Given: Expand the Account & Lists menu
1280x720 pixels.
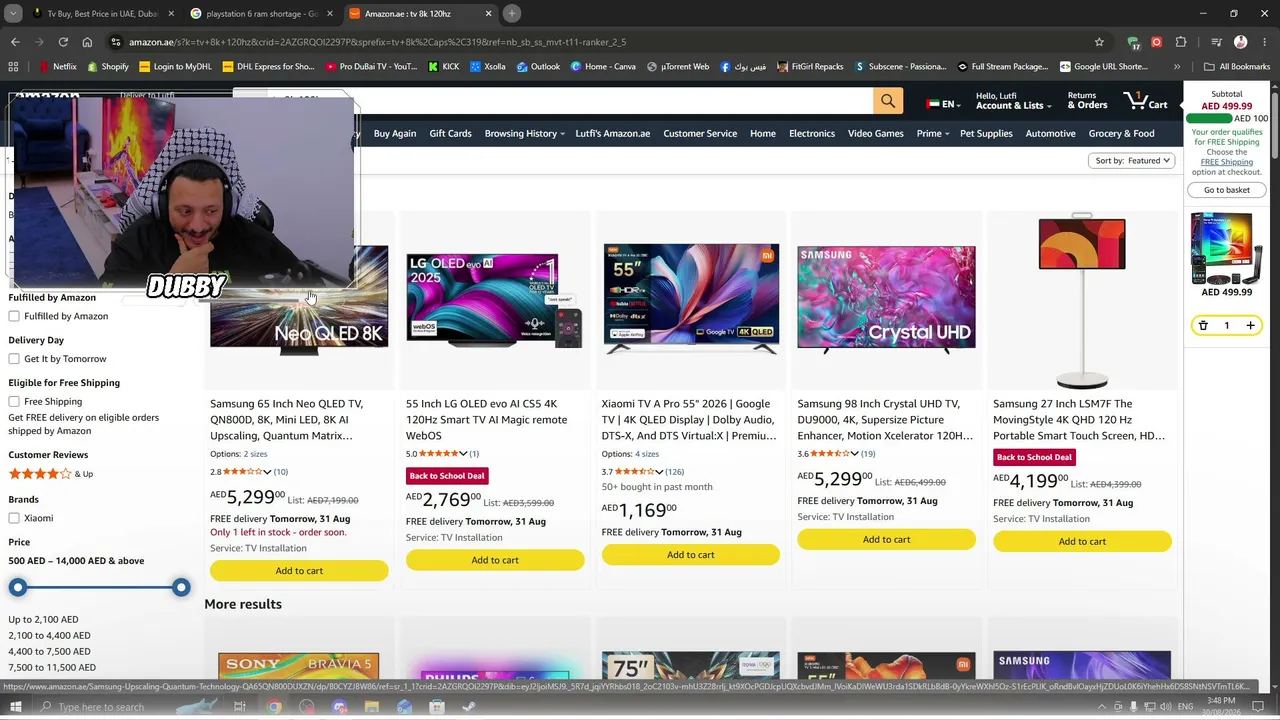Looking at the screenshot, I should (1014, 101).
